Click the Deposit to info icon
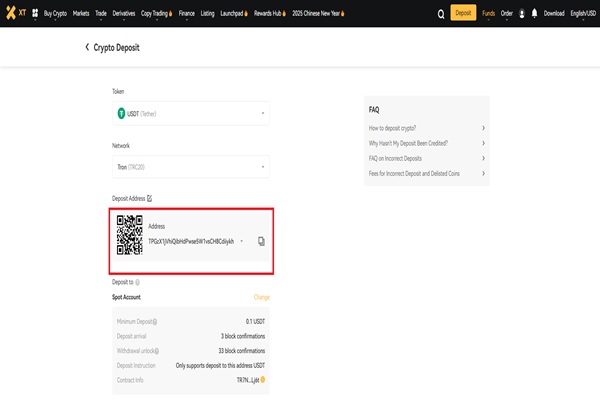The image size is (600, 400). [137, 282]
